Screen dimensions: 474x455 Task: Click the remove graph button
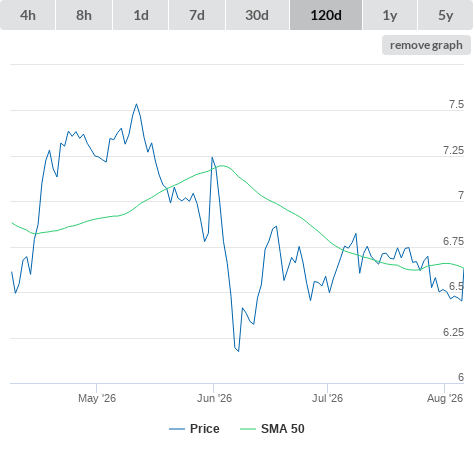(x=426, y=45)
